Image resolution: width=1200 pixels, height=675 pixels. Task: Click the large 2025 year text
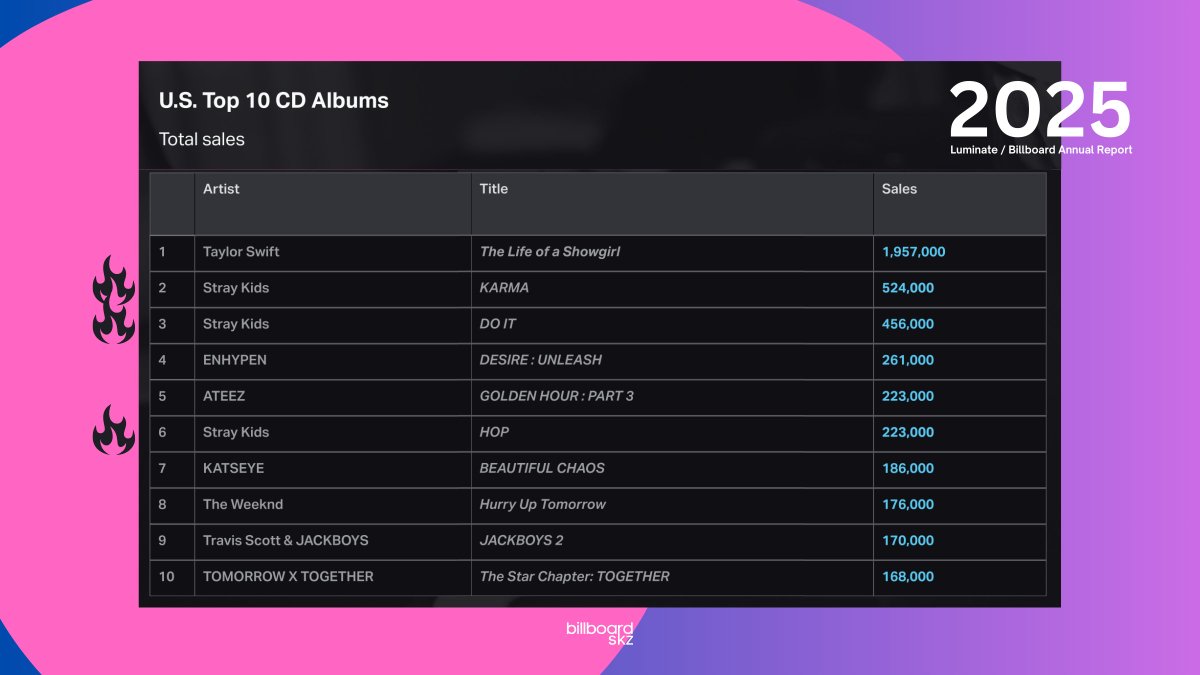pos(1040,111)
